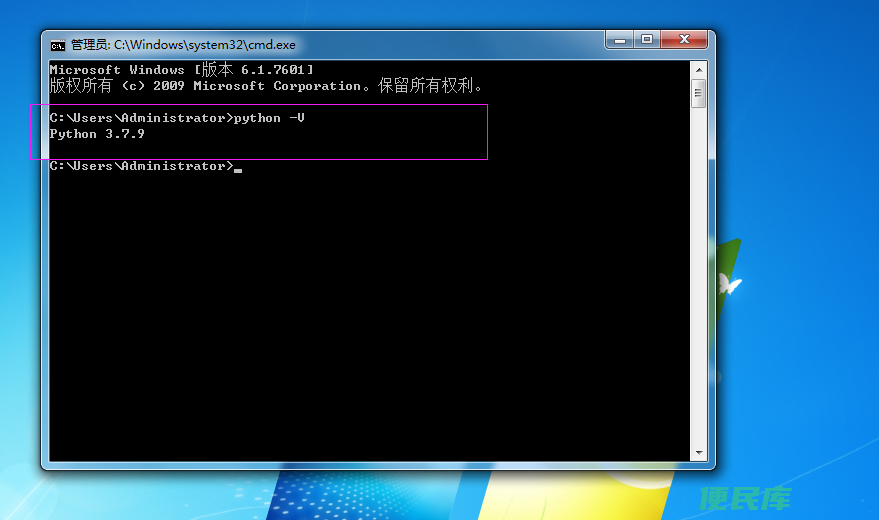Click the scrollbar down arrow
The width and height of the screenshot is (879, 520).
click(698, 453)
